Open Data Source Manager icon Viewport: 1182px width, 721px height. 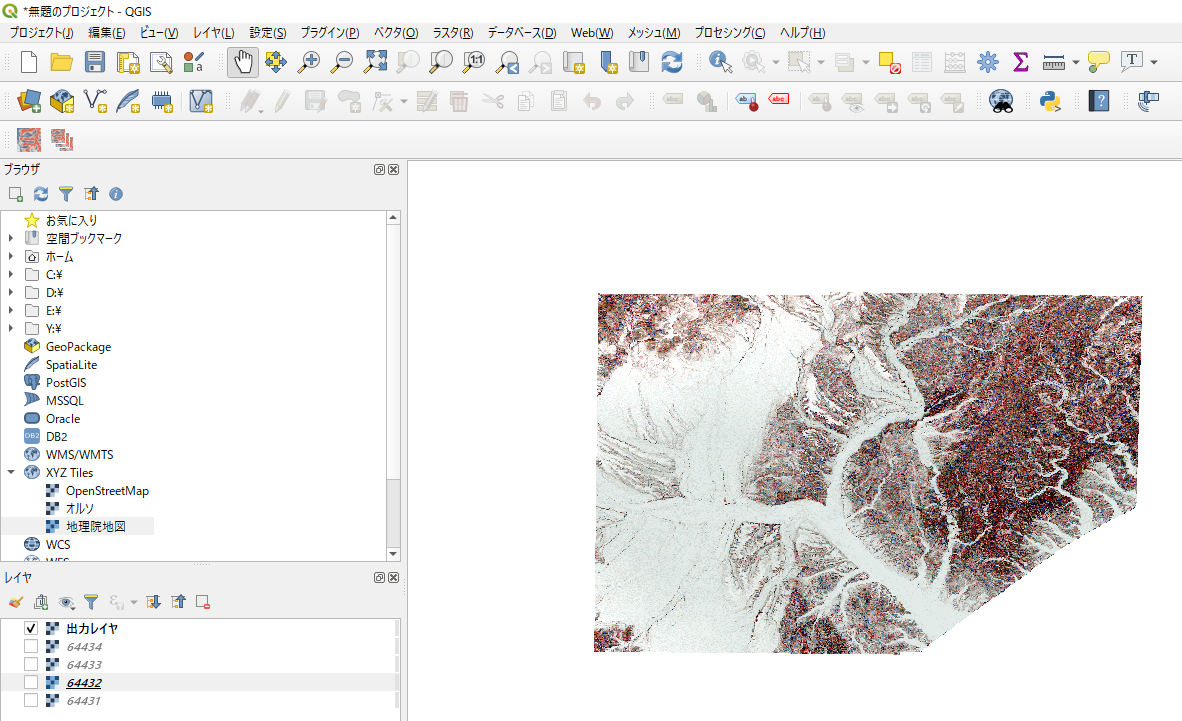(29, 101)
